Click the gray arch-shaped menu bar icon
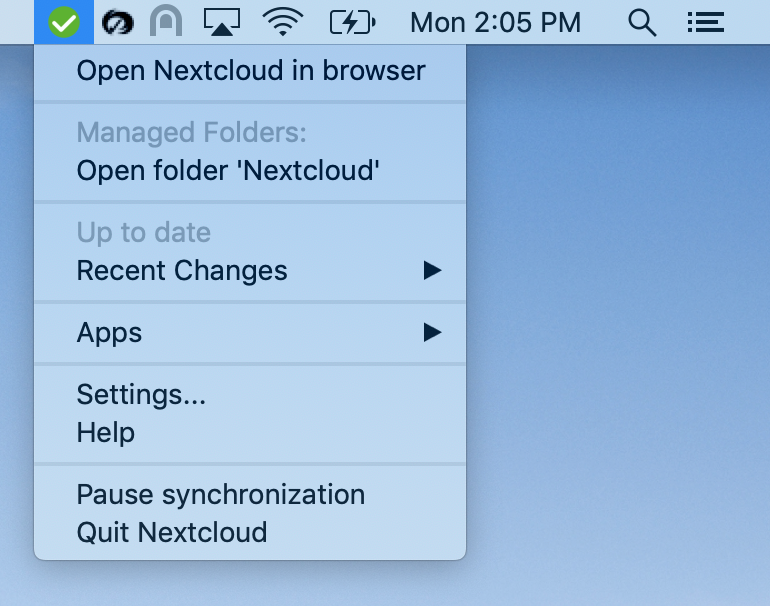The width and height of the screenshot is (770, 606). pos(166,22)
